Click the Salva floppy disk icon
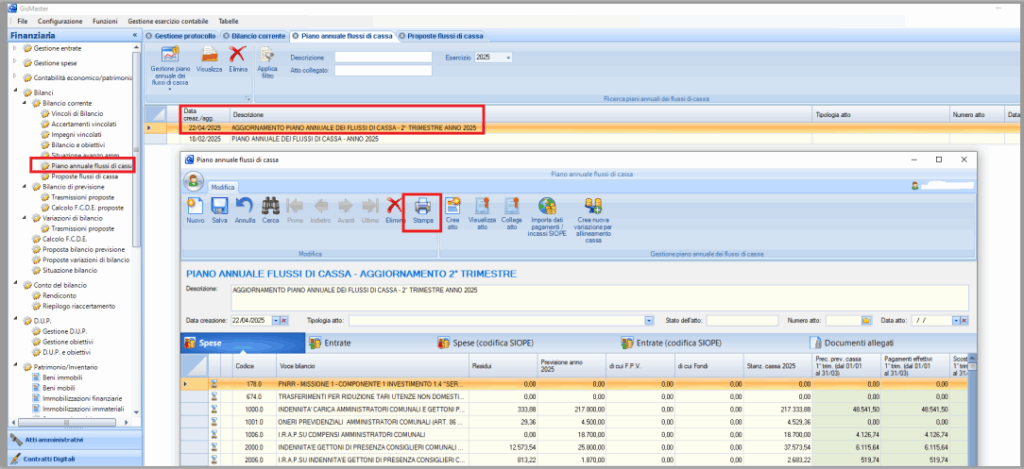Image resolution: width=1024 pixels, height=469 pixels. [219, 207]
